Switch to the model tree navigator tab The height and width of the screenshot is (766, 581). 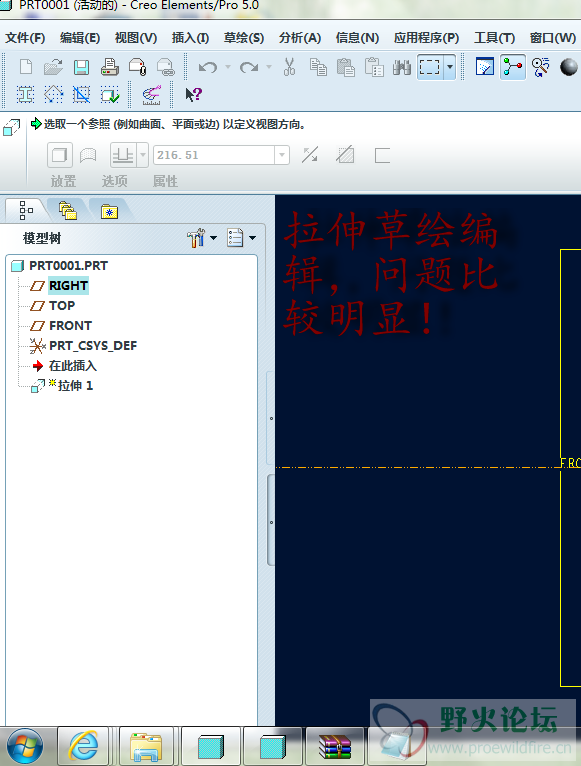tap(26, 211)
